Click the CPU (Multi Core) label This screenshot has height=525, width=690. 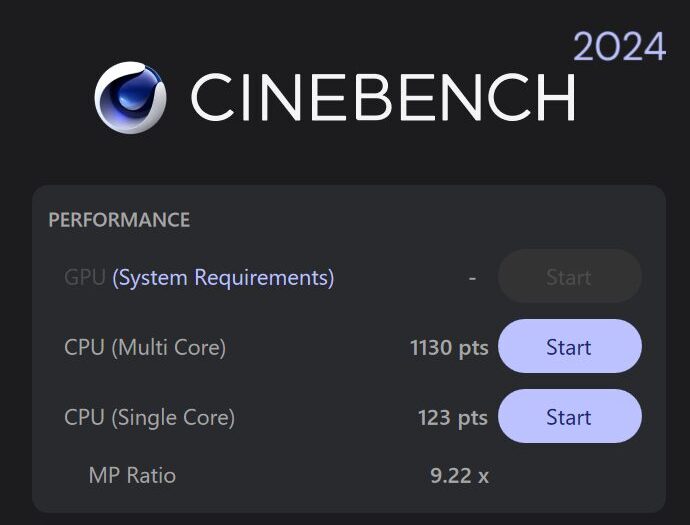pyautogui.click(x=145, y=348)
